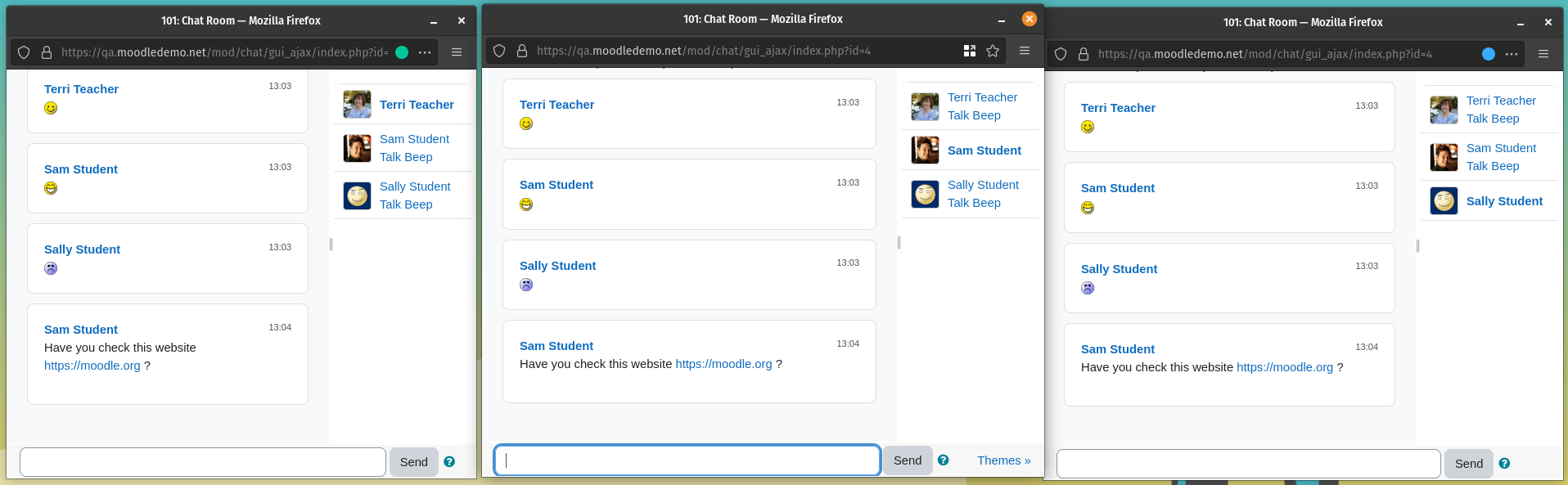Click the QR grid icon in the middle address bar
The width and height of the screenshot is (1568, 485).
970,51
